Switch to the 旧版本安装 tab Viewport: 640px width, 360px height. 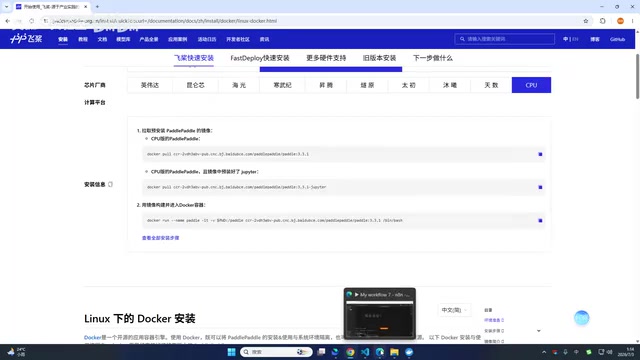tap(379, 58)
